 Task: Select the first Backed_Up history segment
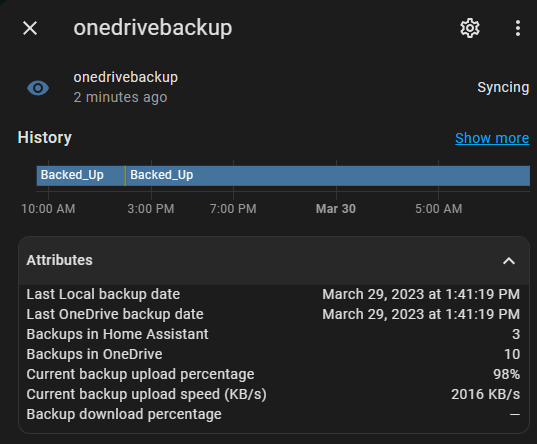[x=80, y=176]
